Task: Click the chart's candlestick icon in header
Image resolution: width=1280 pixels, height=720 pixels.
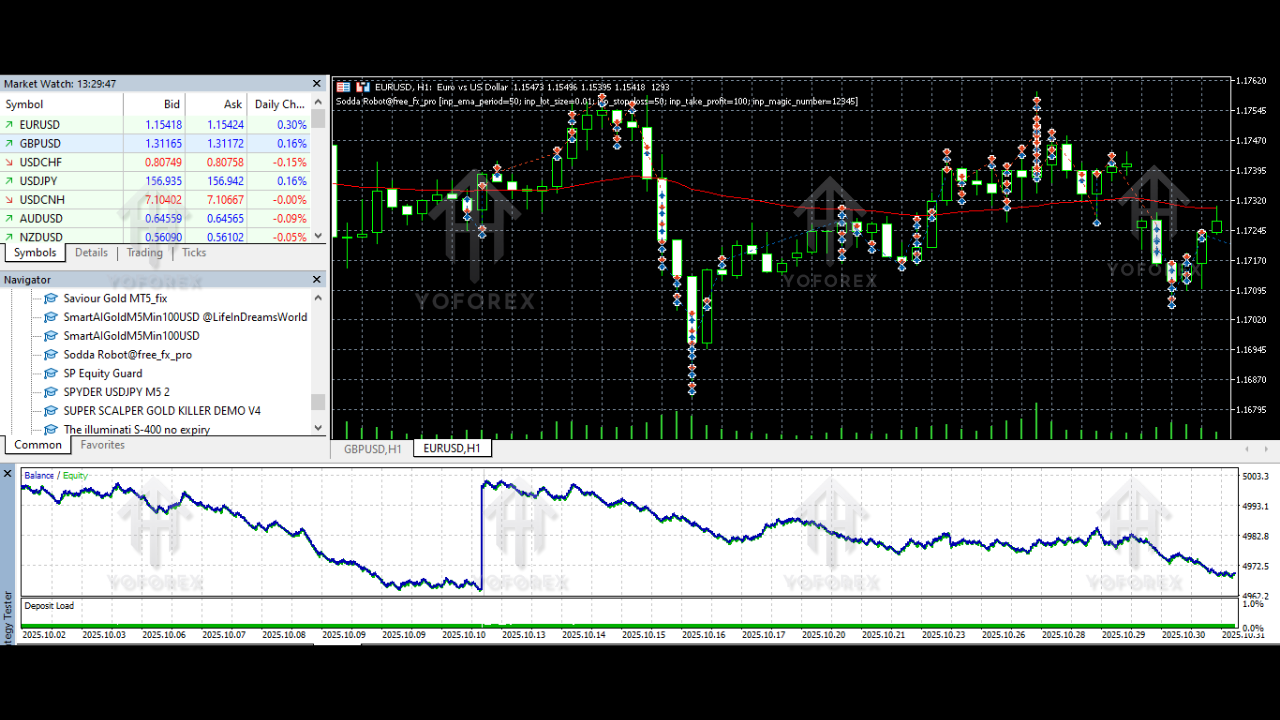Action: [363, 87]
